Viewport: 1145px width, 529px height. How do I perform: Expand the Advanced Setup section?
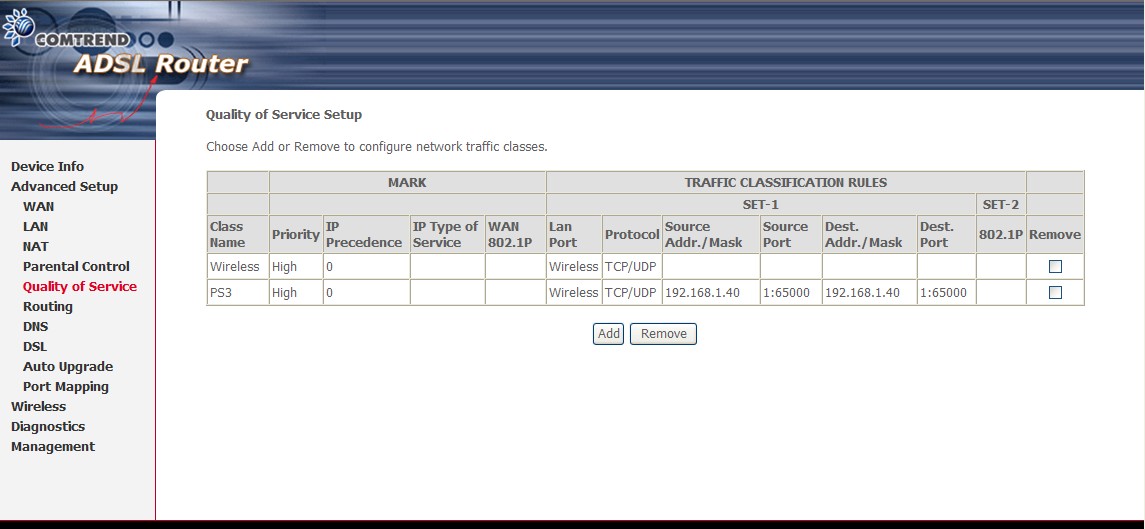[x=64, y=187]
